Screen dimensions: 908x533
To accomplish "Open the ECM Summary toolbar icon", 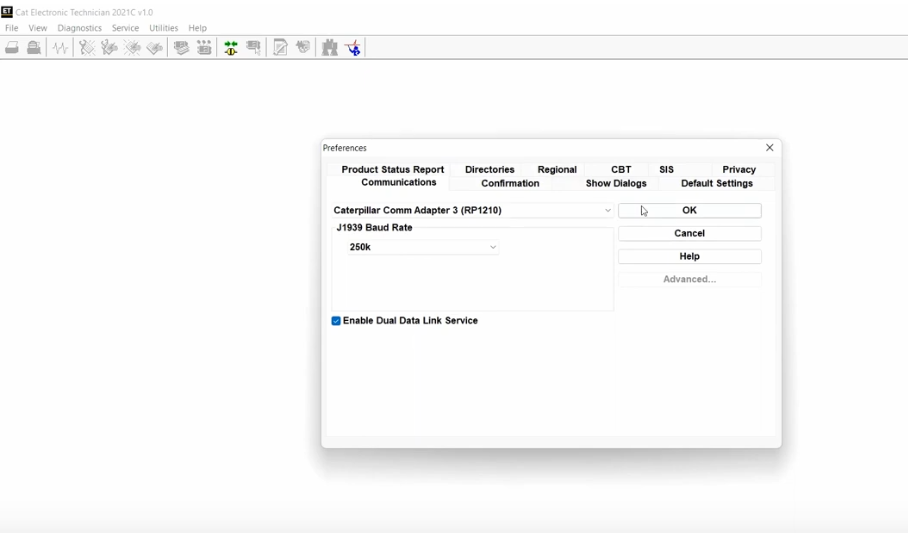I will click(x=181, y=48).
